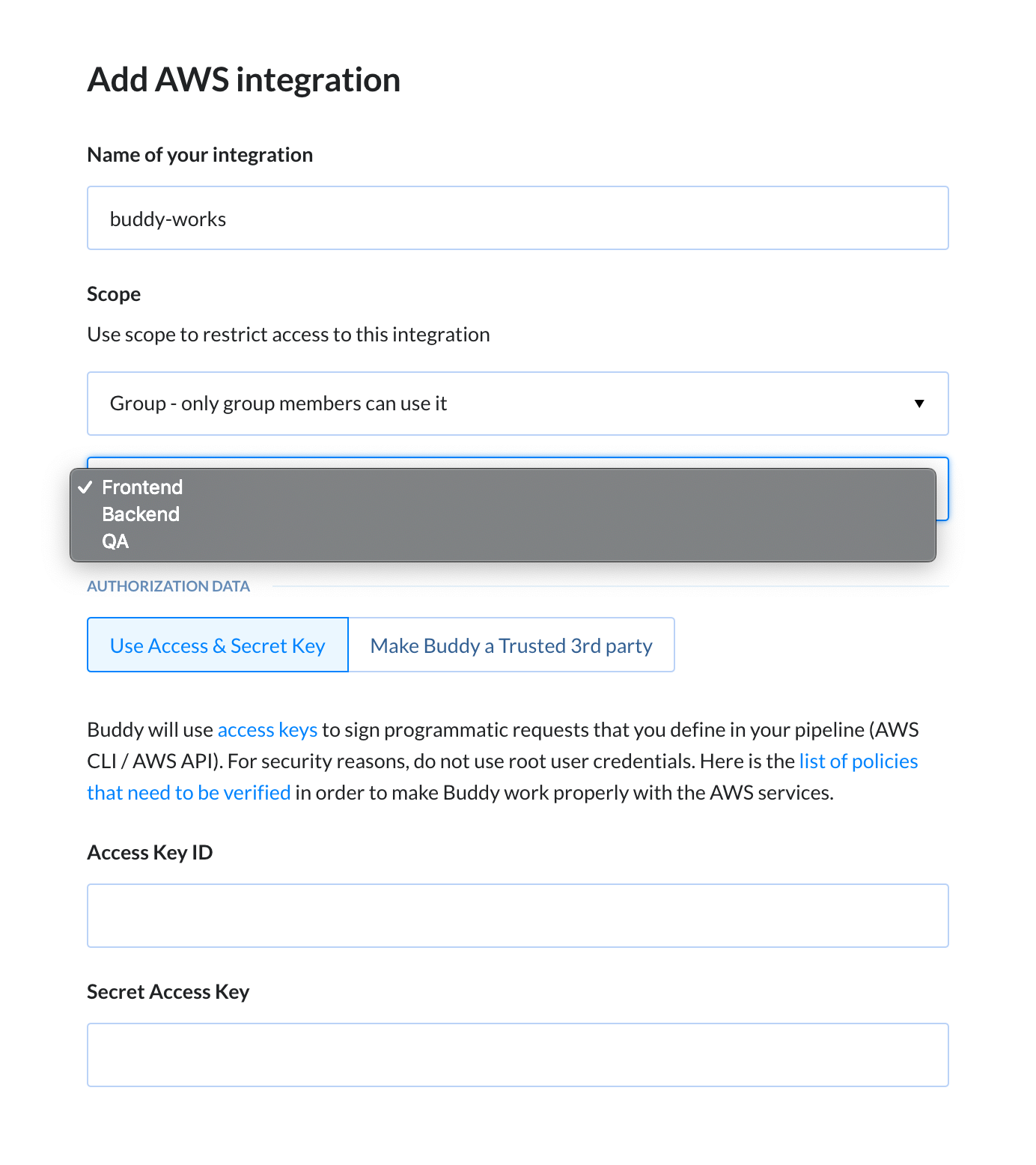This screenshot has height=1165, width=1036.
Task: Focus the Name of your integration field
Action: tap(518, 218)
